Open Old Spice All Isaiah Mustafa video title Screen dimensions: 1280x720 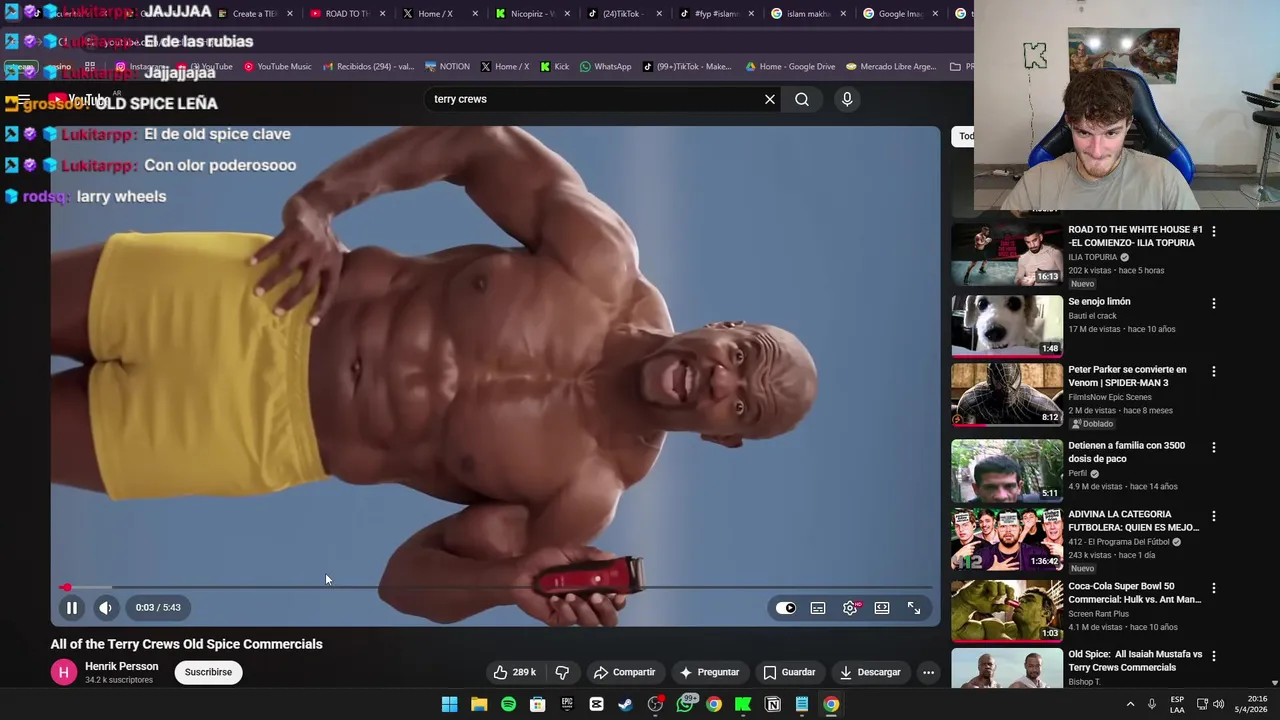(x=1135, y=661)
